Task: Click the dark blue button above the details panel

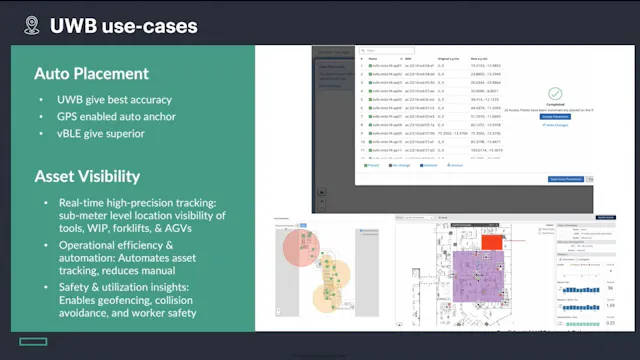Action: [x=606, y=218]
